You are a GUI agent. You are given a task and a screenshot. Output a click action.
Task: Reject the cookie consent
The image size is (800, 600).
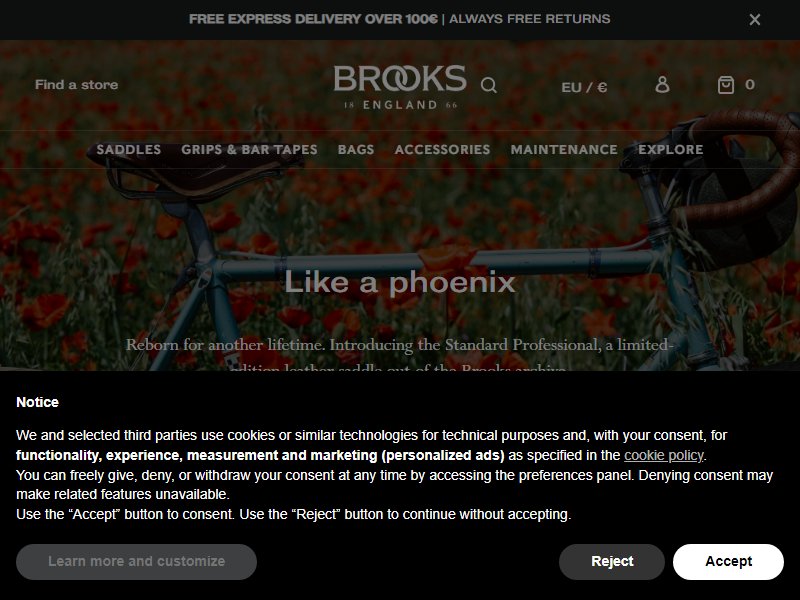(x=612, y=561)
